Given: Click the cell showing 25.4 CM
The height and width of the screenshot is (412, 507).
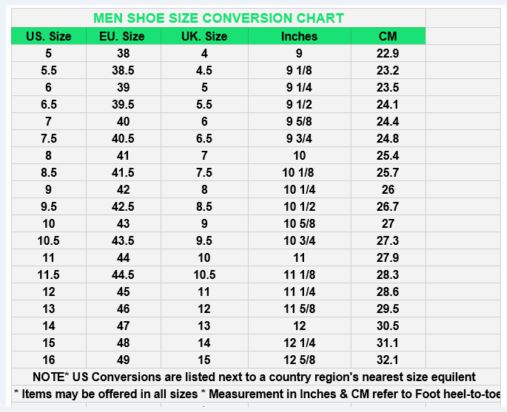Looking at the screenshot, I should (388, 155).
